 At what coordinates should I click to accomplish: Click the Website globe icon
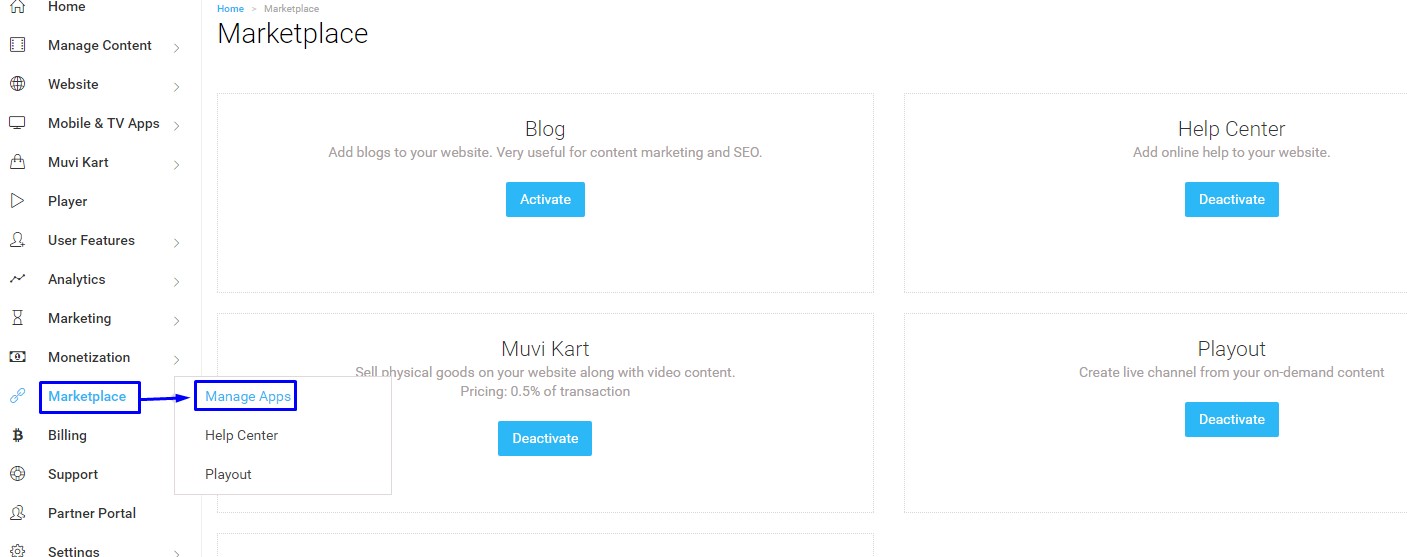coord(17,84)
